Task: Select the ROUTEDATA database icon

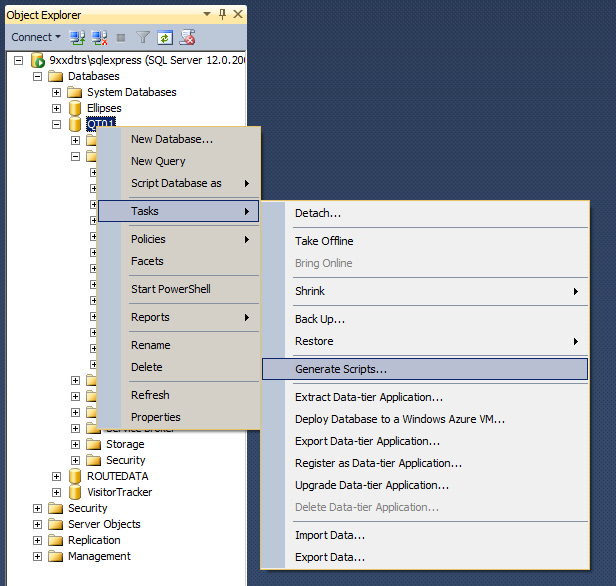Action: pyautogui.click(x=74, y=476)
